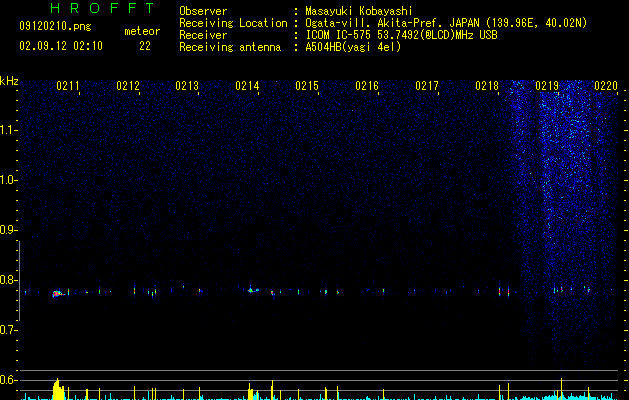Image resolution: width=629 pixels, height=400 pixels.
Task: Click the bright meteor echo after 0211
Action: (x=58, y=294)
